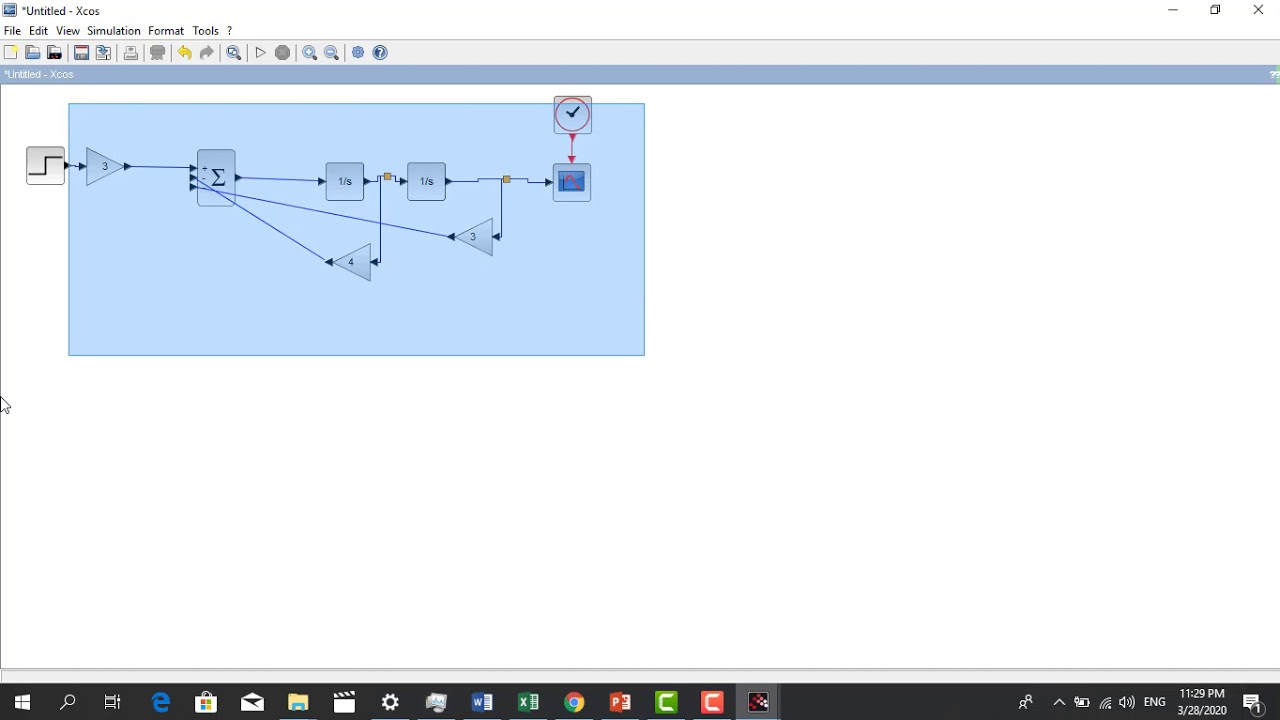Open Mail app from taskbar

point(252,703)
